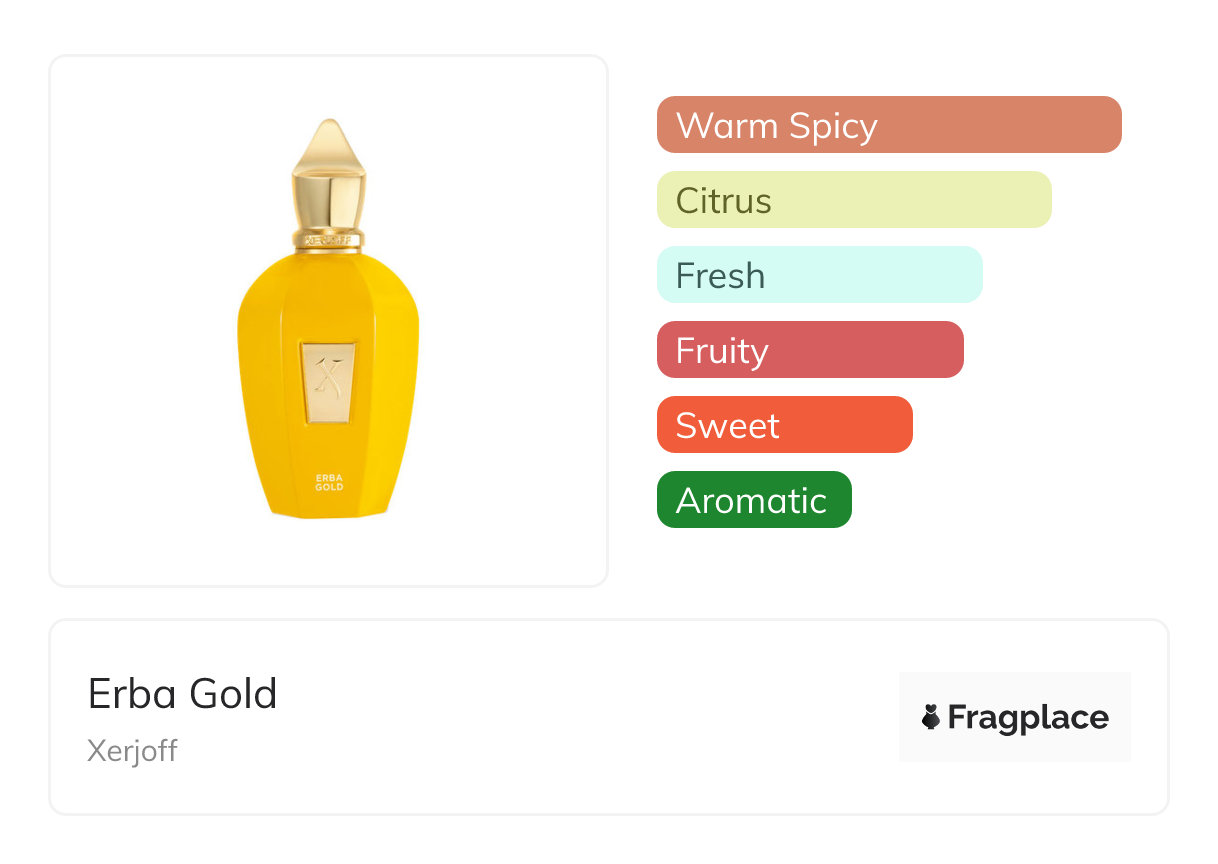
Task: Open the Erba Gold title
Action: click(x=182, y=694)
